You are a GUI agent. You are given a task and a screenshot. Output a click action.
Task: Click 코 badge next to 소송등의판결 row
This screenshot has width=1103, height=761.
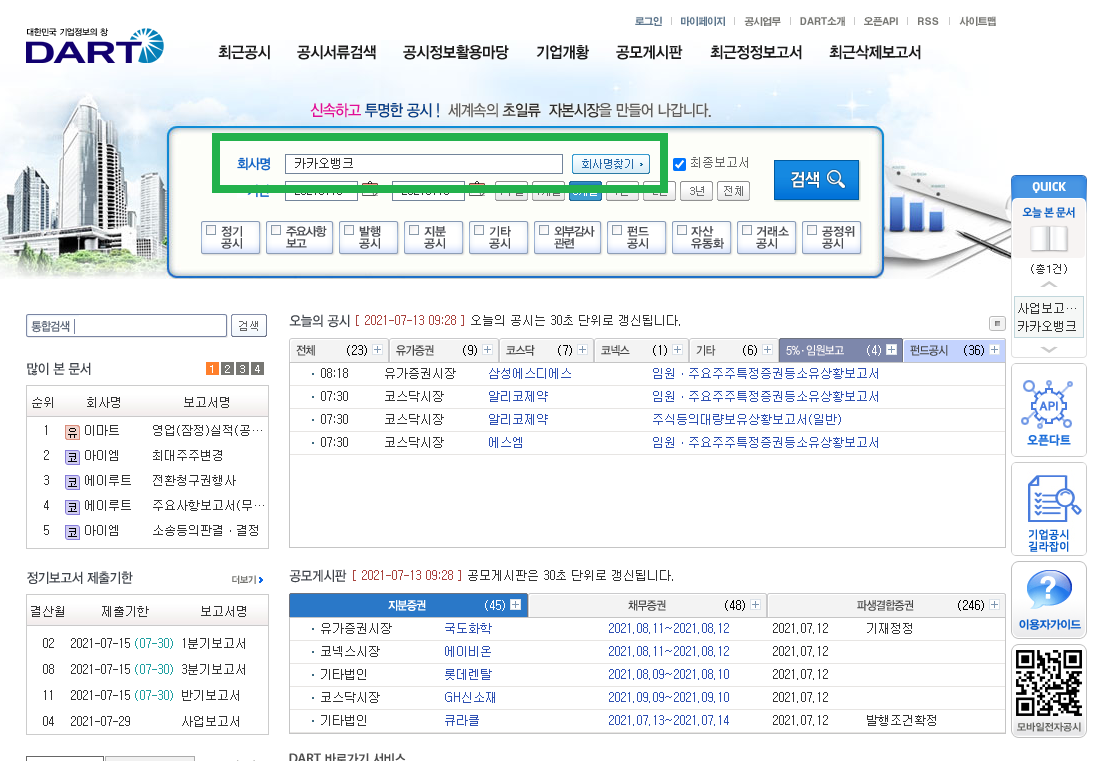72,532
